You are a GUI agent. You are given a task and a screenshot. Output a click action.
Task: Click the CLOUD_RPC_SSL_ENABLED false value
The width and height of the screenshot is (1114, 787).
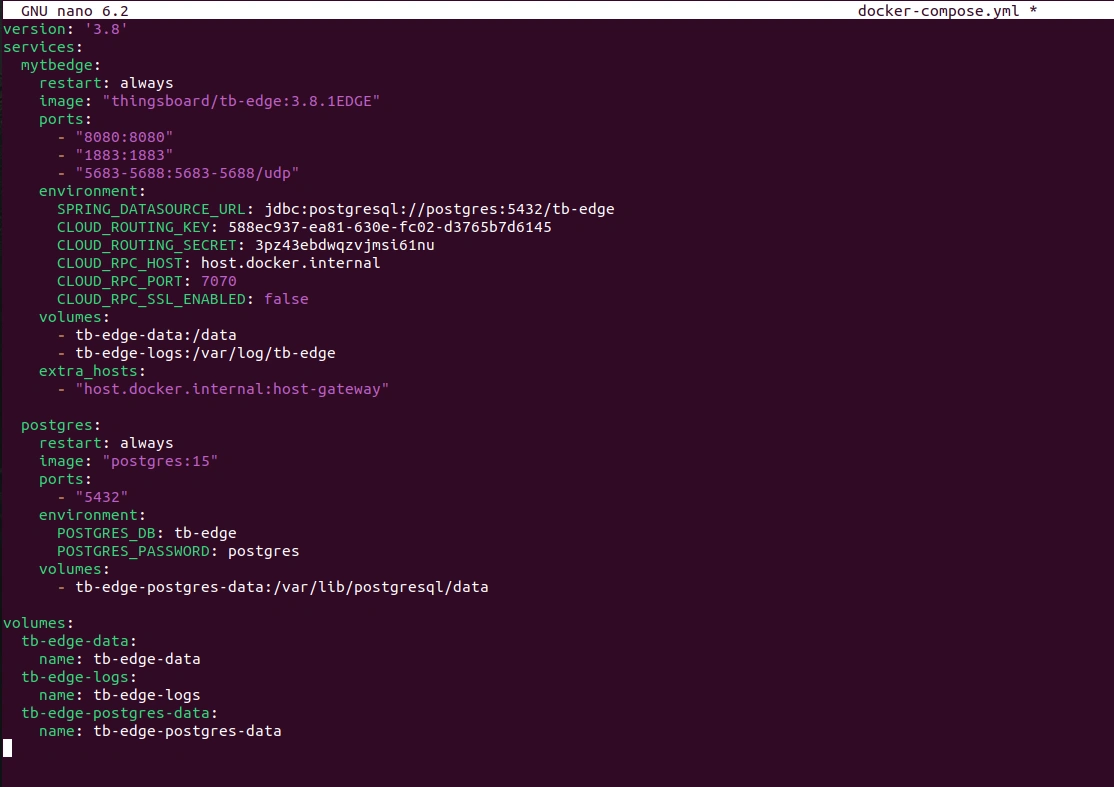coord(286,299)
